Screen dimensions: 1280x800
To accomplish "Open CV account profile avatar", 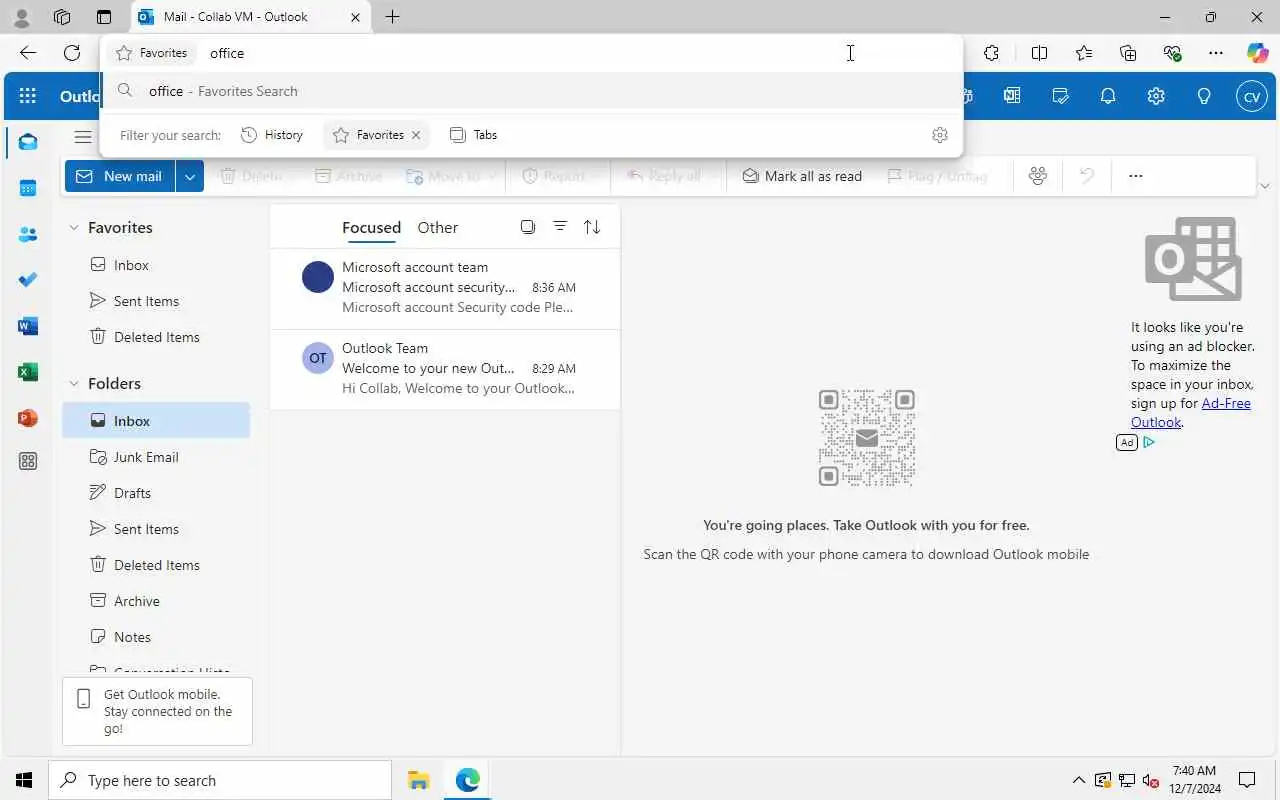I will pyautogui.click(x=1252, y=96).
